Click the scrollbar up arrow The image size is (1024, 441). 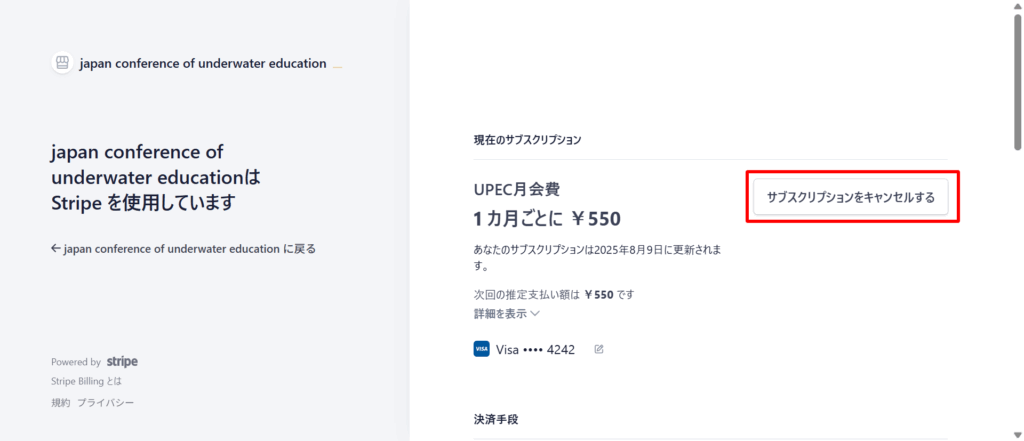click(1016, 7)
